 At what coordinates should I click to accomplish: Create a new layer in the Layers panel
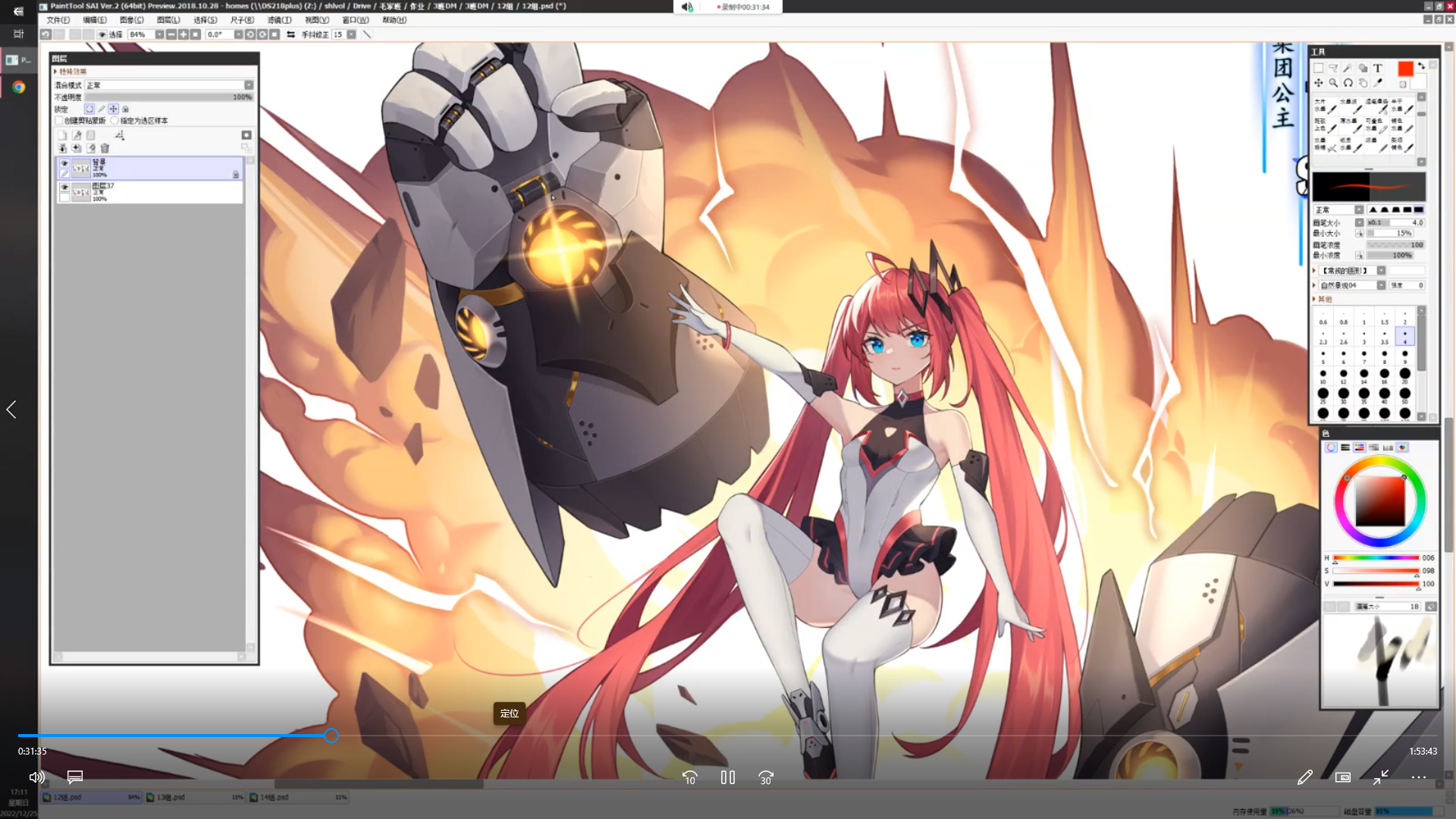coord(62,135)
